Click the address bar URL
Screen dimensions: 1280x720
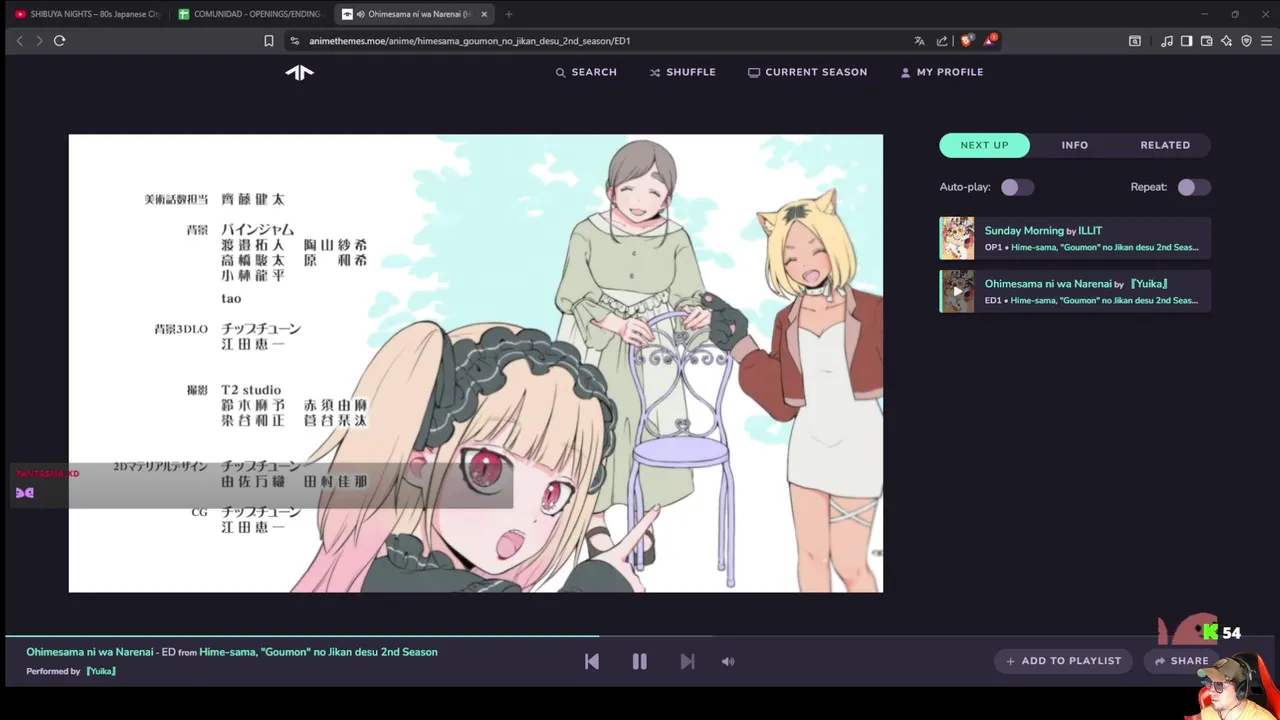pos(469,41)
